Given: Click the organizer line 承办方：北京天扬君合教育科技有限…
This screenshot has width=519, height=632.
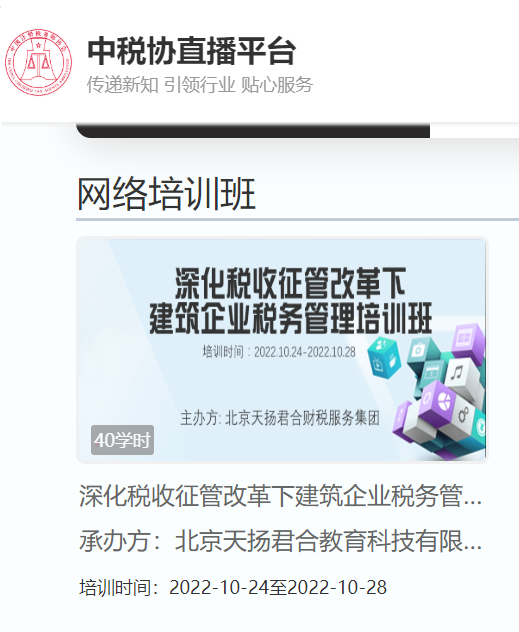Looking at the screenshot, I should (x=280, y=541).
